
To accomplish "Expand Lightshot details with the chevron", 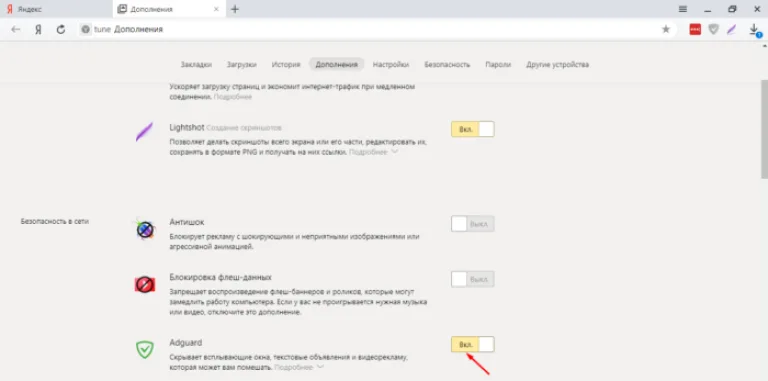I will (x=395, y=152).
